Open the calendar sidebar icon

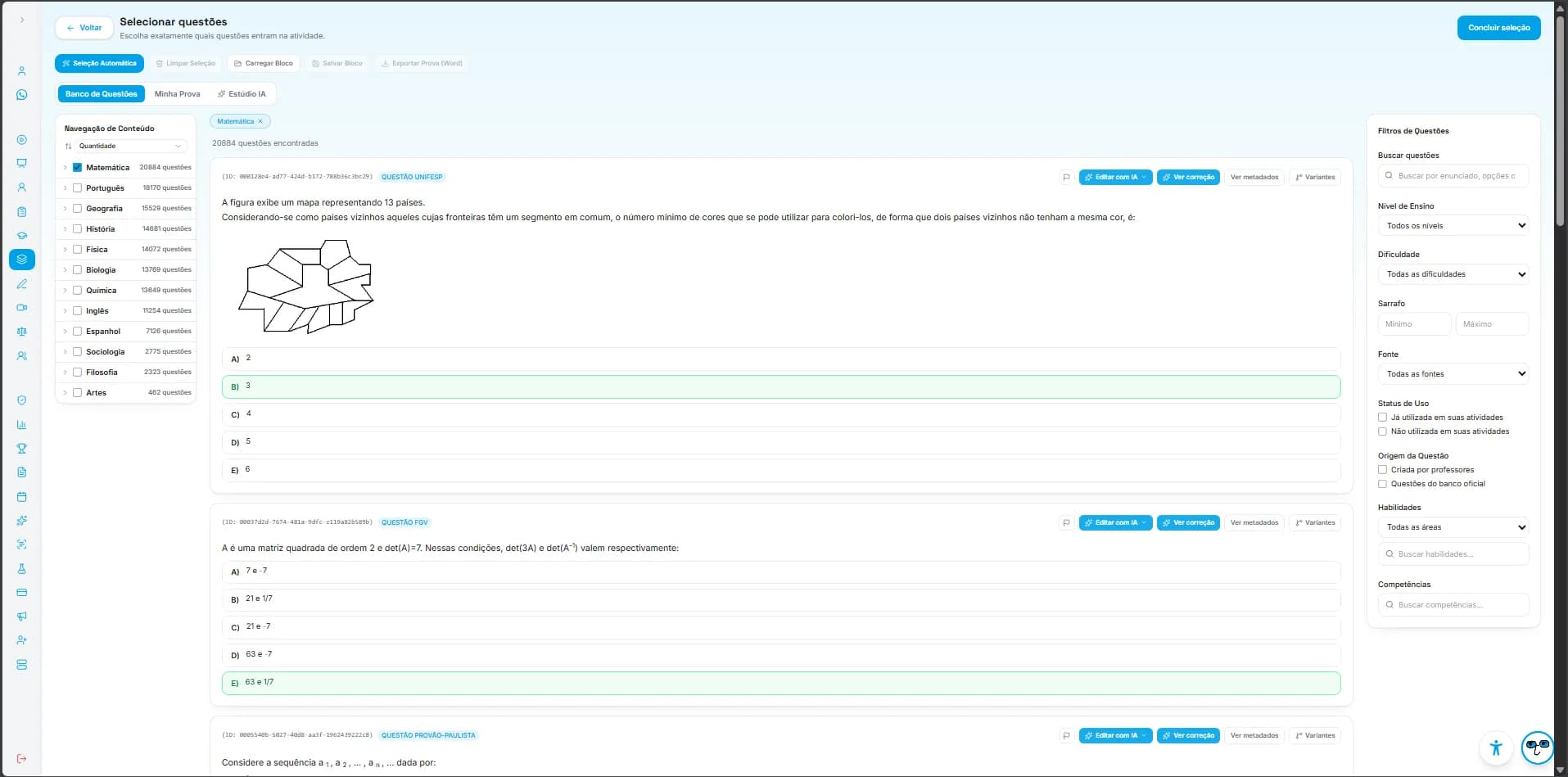point(21,497)
